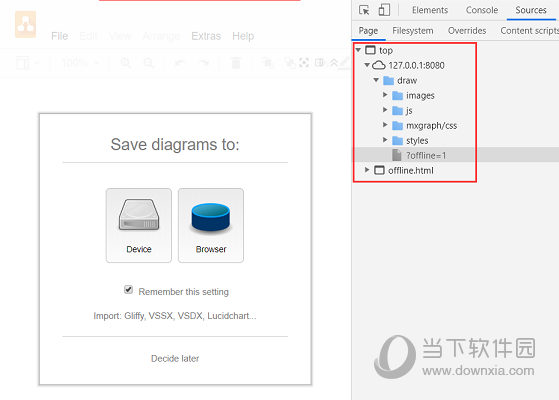Open the View menu
Image resolution: width=559 pixels, height=400 pixels.
120,36
